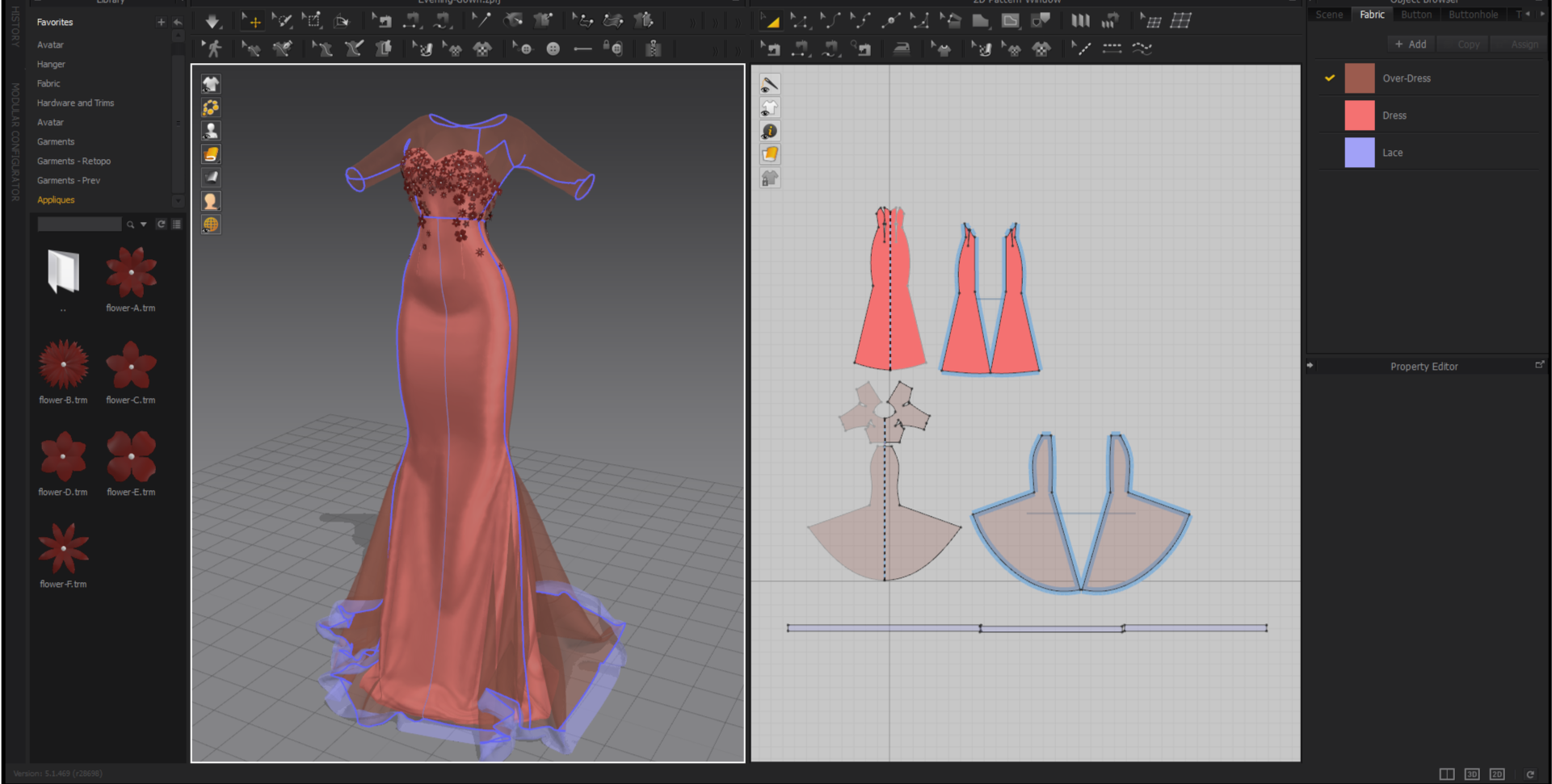This screenshot has height=784, width=1552.
Task: Switch to the Fabric tab
Action: [1372, 15]
